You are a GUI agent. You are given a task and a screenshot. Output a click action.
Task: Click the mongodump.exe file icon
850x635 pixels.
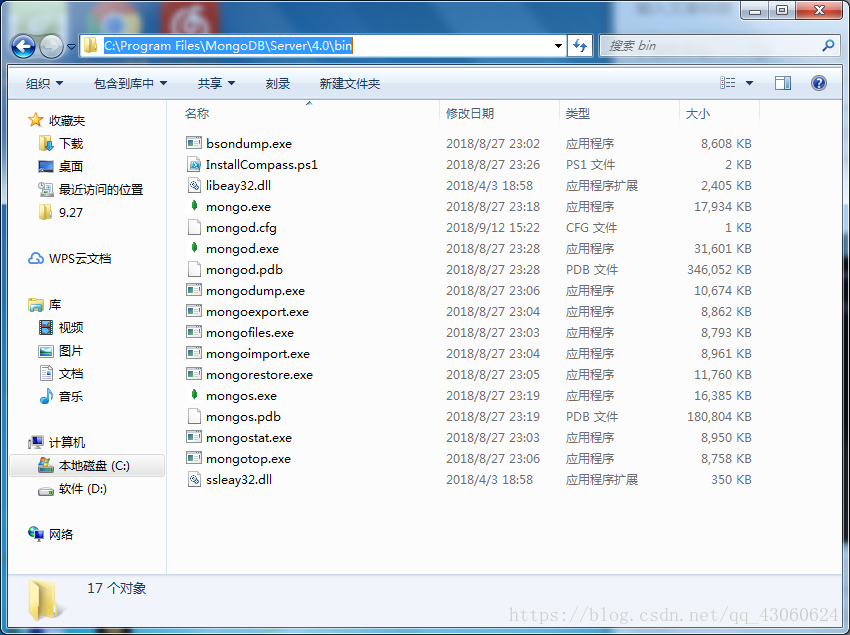(x=194, y=290)
